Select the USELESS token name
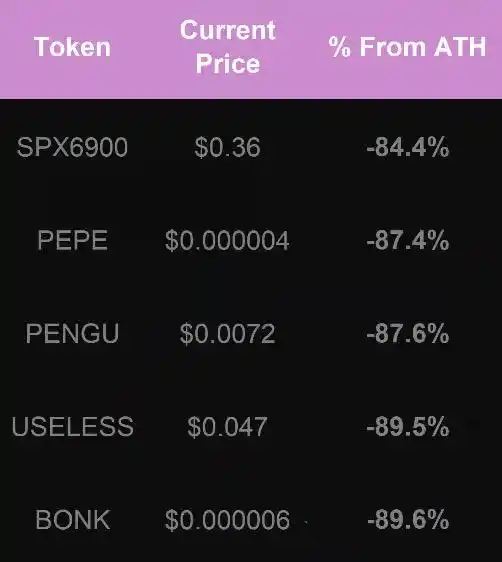502x562 pixels. [x=73, y=427]
